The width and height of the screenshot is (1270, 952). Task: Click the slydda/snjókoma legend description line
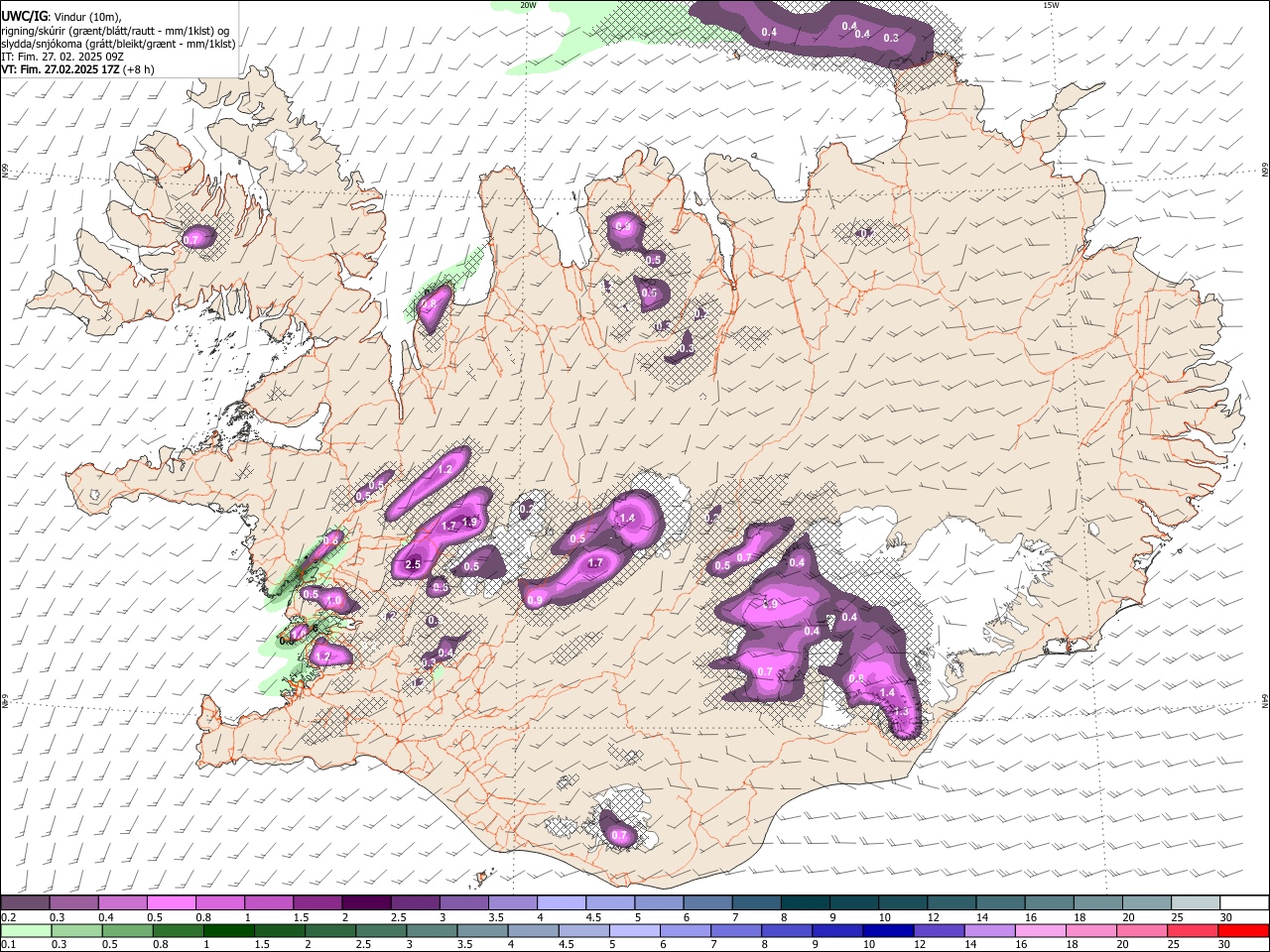click(x=118, y=44)
